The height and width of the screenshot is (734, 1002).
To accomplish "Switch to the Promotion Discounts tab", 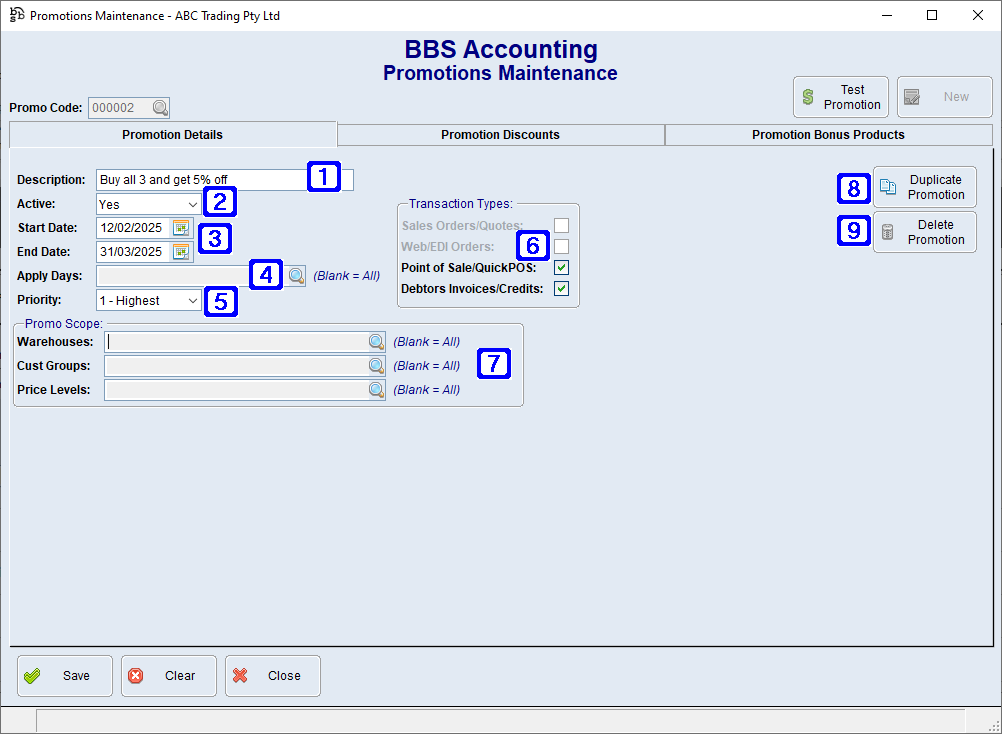I will pyautogui.click(x=500, y=135).
